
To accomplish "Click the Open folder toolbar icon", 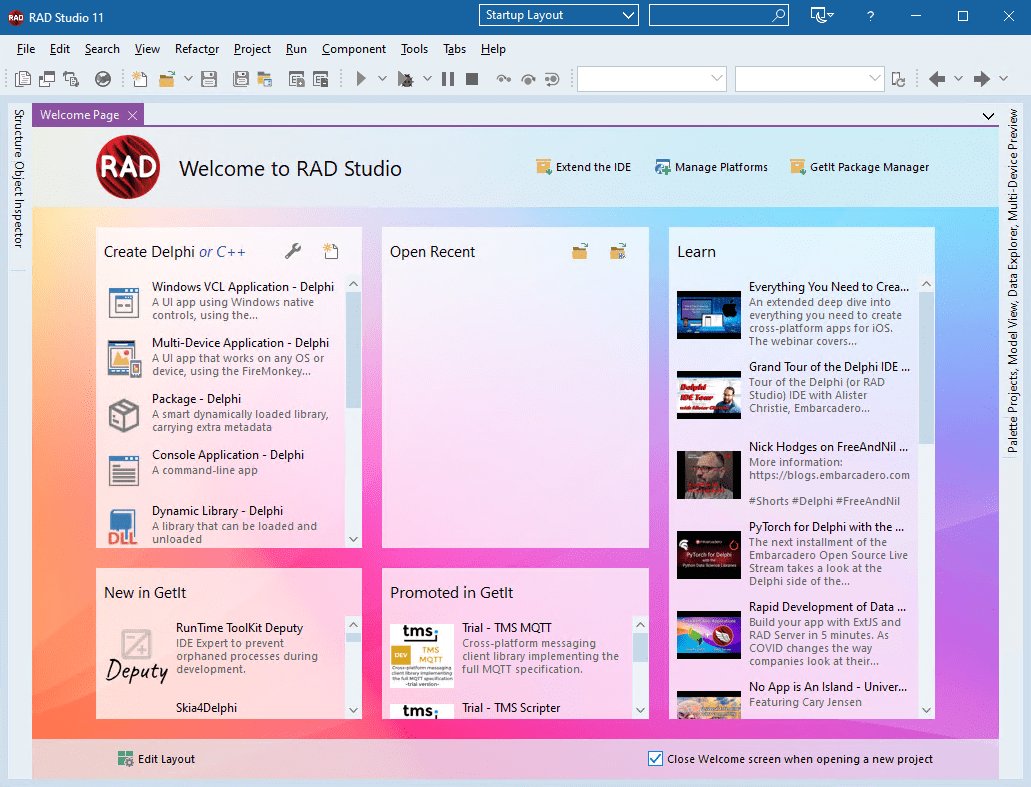I will tap(166, 79).
